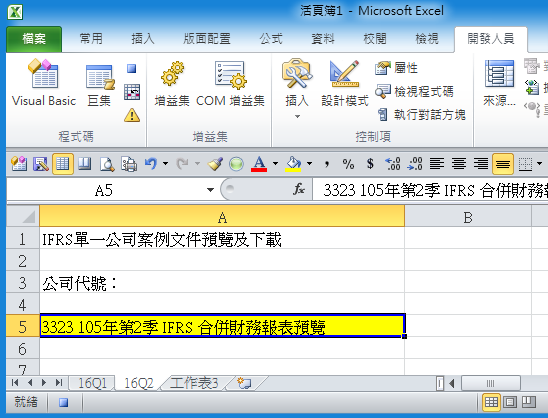Apply comma style format
548x418 pixels.
tap(327, 164)
